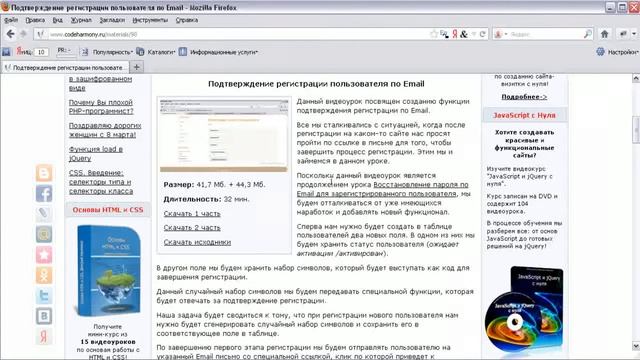
Task: Share page via Yandex icon at bottom
Action: point(44,336)
